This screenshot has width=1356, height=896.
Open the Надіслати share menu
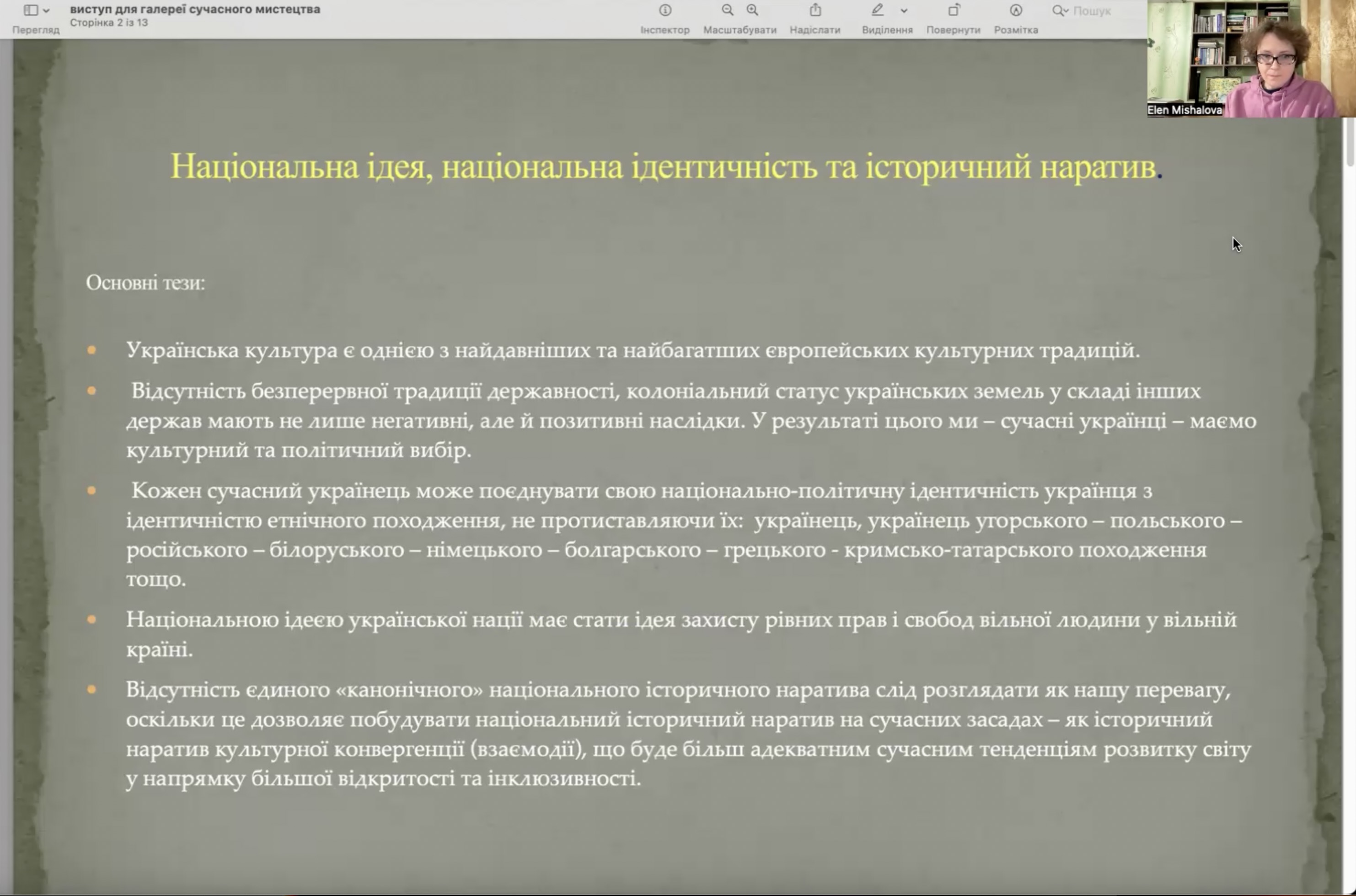(x=815, y=10)
